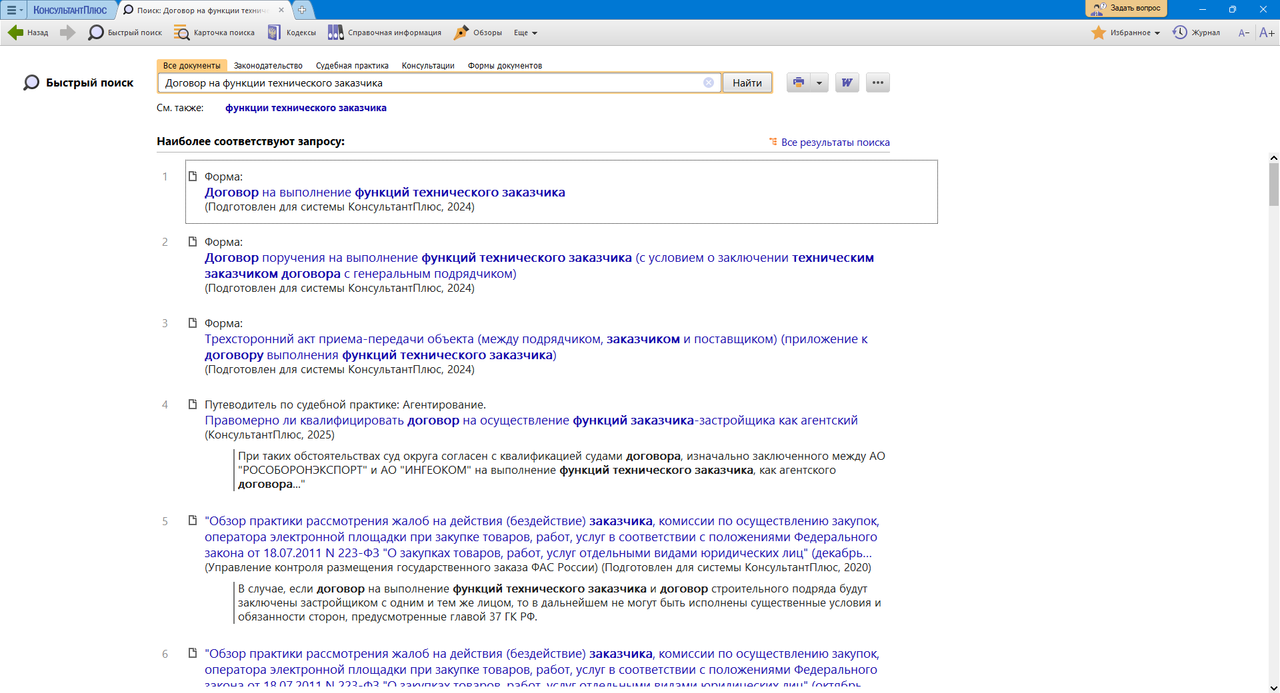Increase font size with A+

click(1267, 33)
